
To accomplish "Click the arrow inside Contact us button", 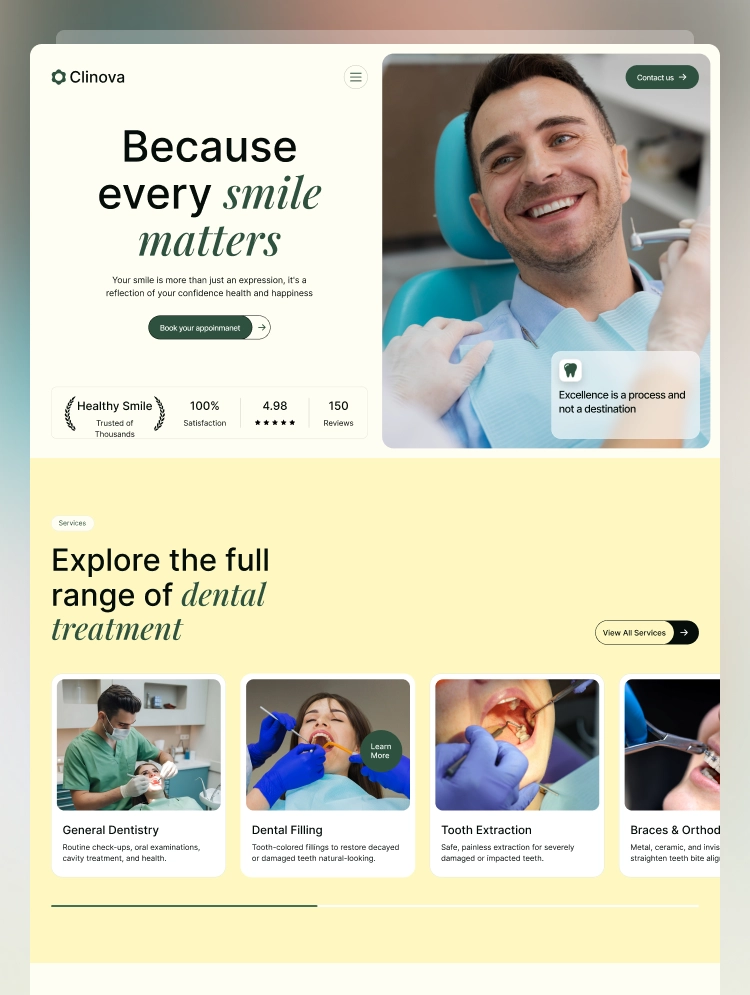I will pyautogui.click(x=683, y=77).
